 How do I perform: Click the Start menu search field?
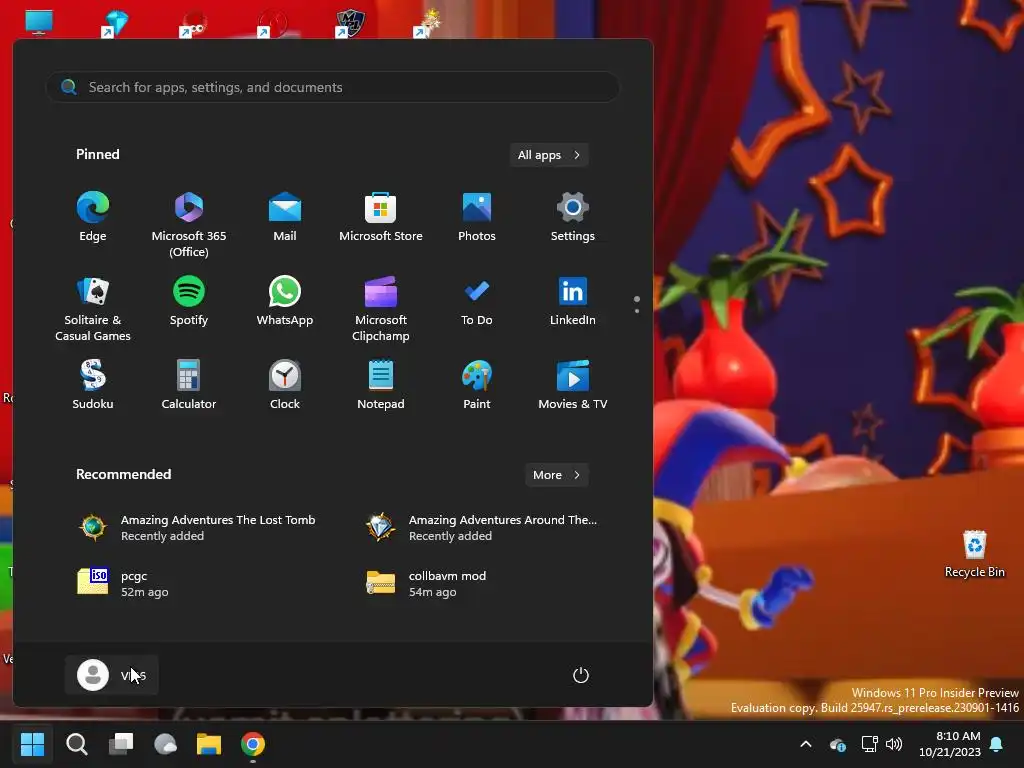click(x=333, y=87)
